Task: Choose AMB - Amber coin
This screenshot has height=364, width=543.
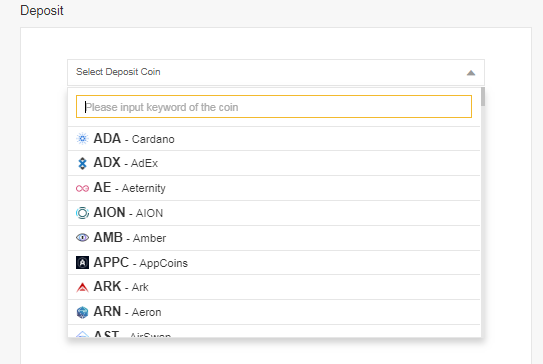Action: click(274, 238)
